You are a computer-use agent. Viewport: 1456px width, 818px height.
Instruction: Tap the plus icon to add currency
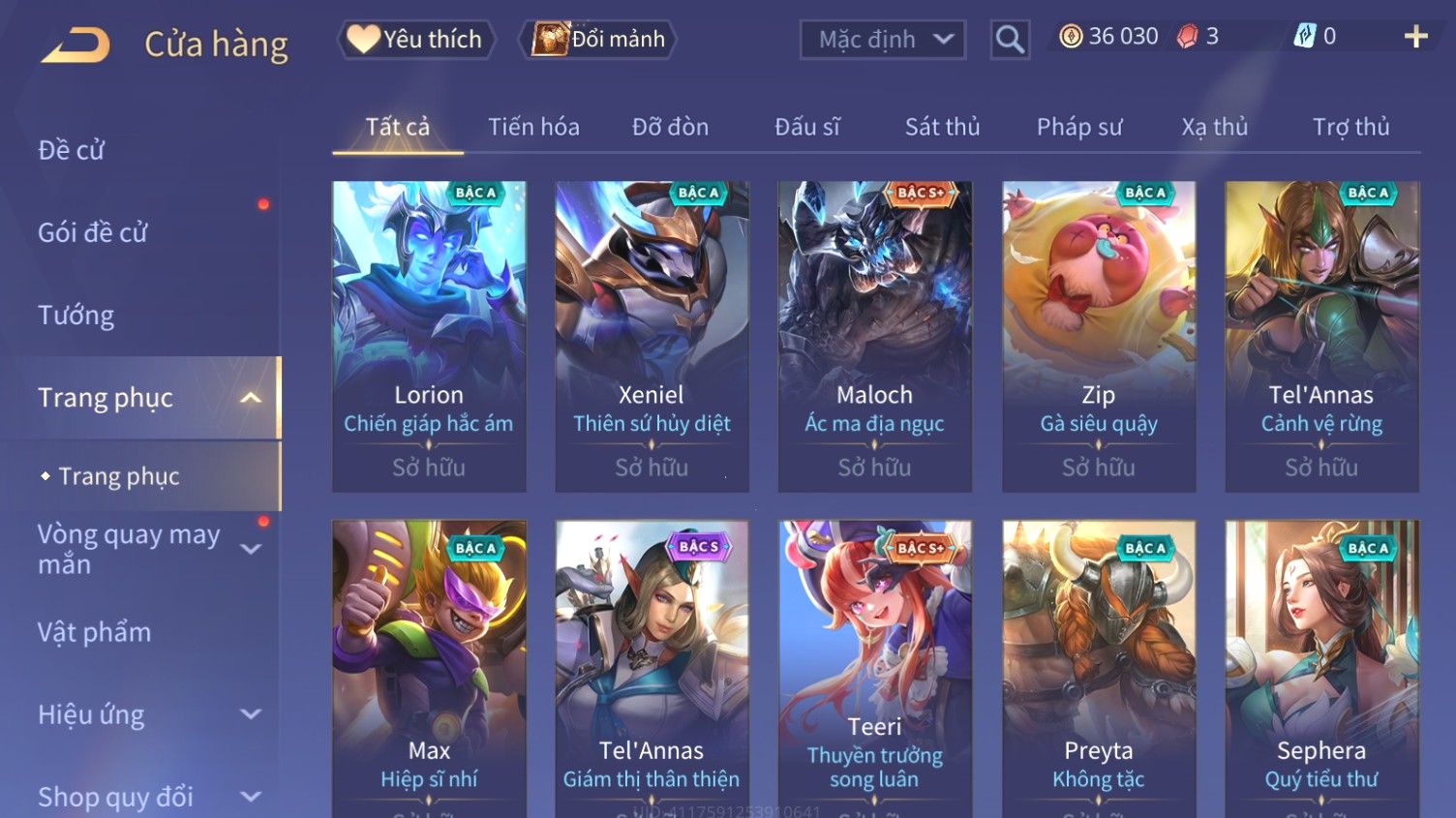tap(1416, 37)
